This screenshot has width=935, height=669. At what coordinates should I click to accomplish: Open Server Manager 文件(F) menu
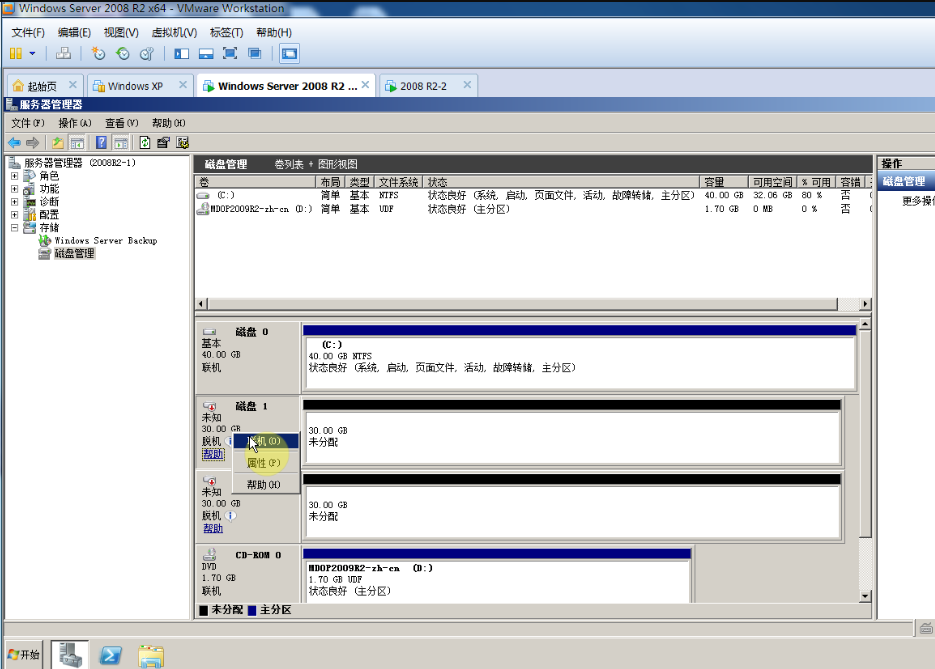(27, 123)
